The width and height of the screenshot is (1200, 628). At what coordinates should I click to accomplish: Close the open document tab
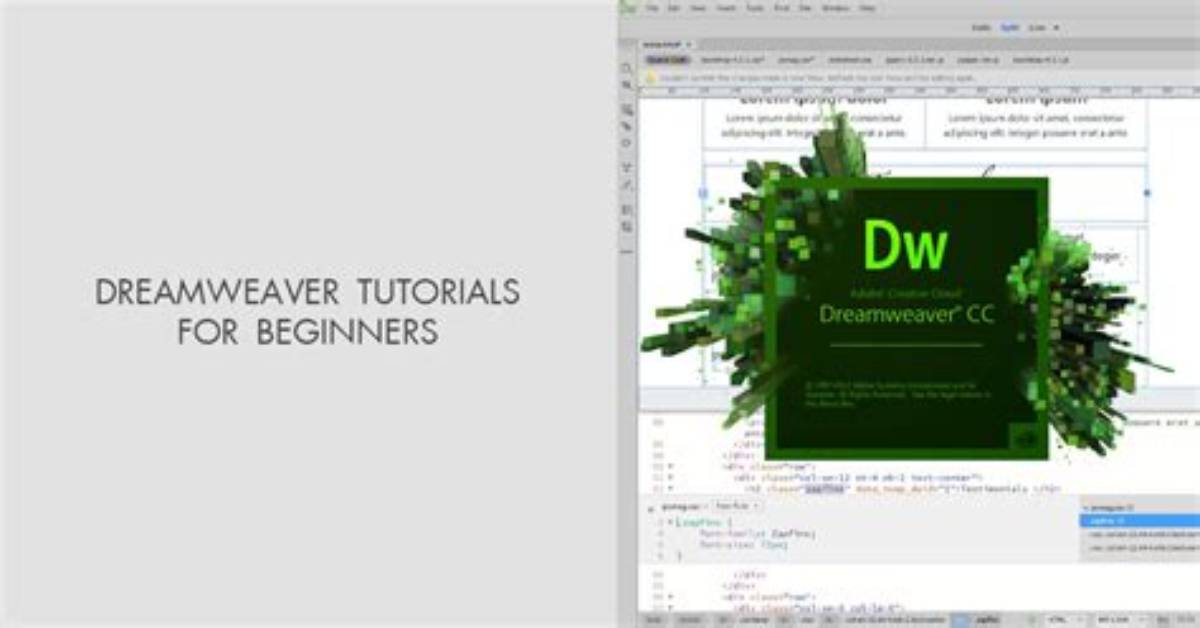pos(689,44)
